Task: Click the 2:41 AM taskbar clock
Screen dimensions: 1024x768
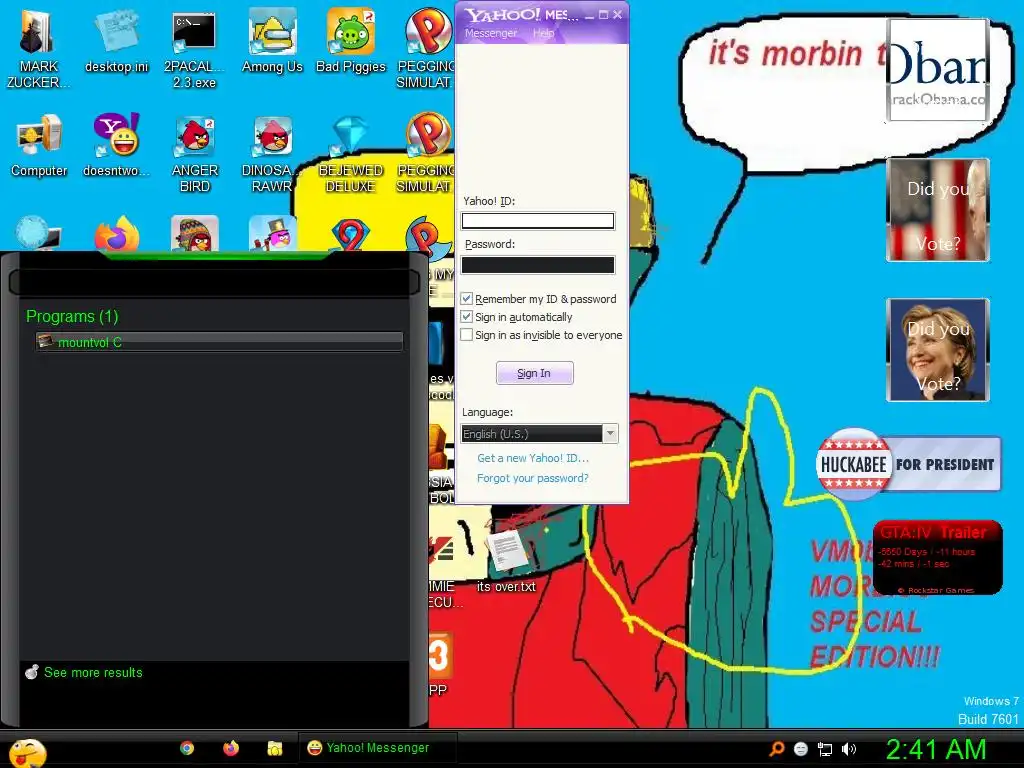Action: pos(935,750)
